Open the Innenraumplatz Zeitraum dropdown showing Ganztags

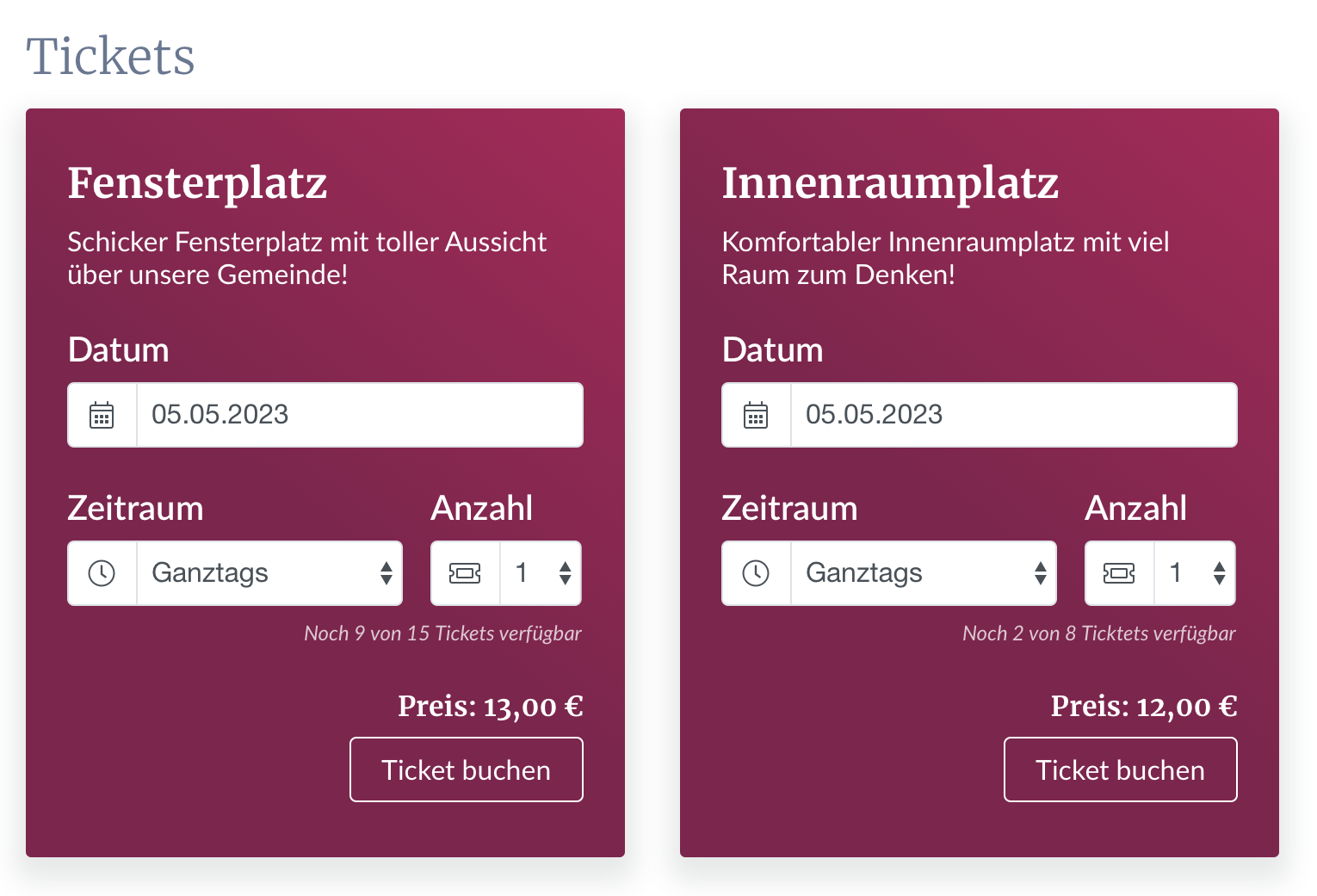coord(923,573)
